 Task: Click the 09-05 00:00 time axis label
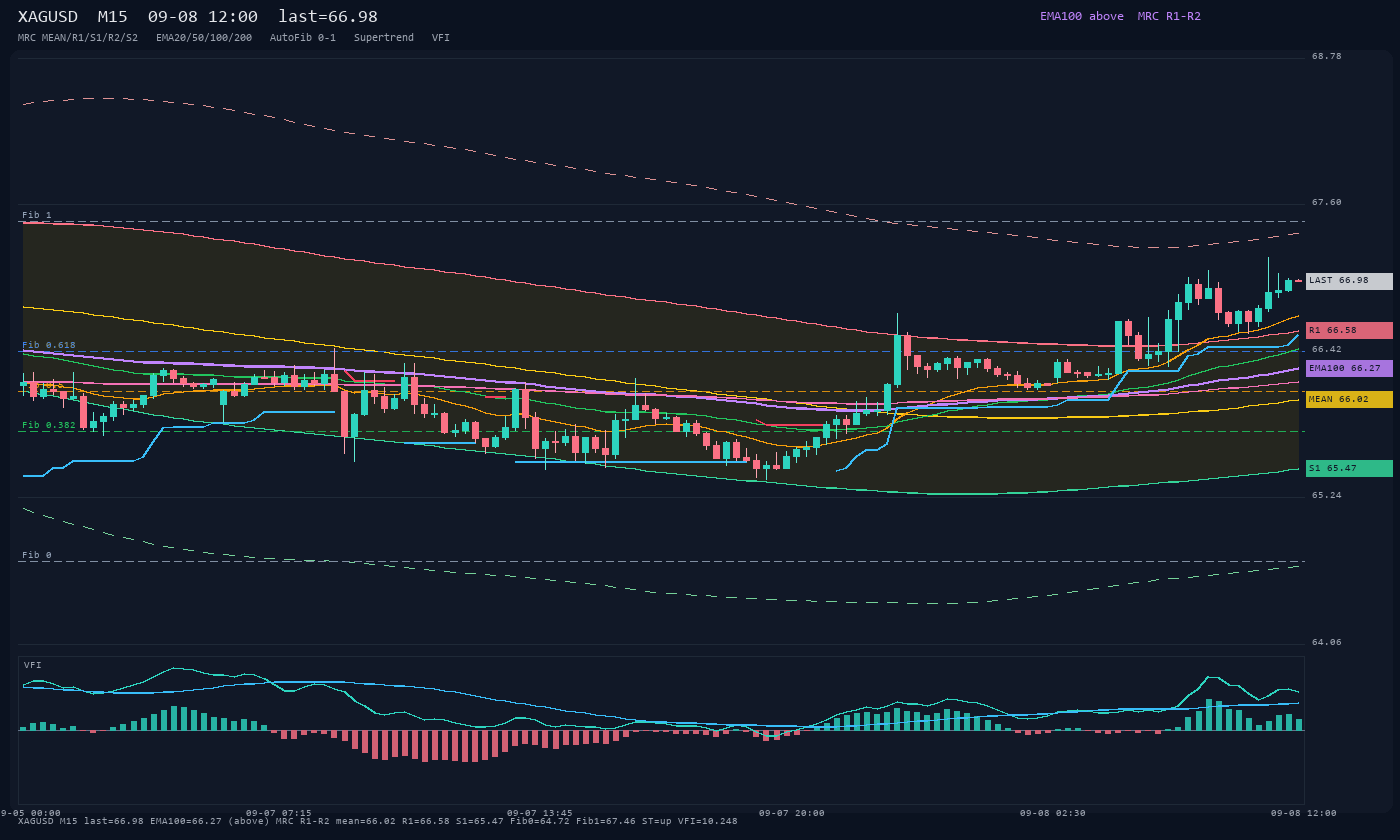tap(31, 813)
